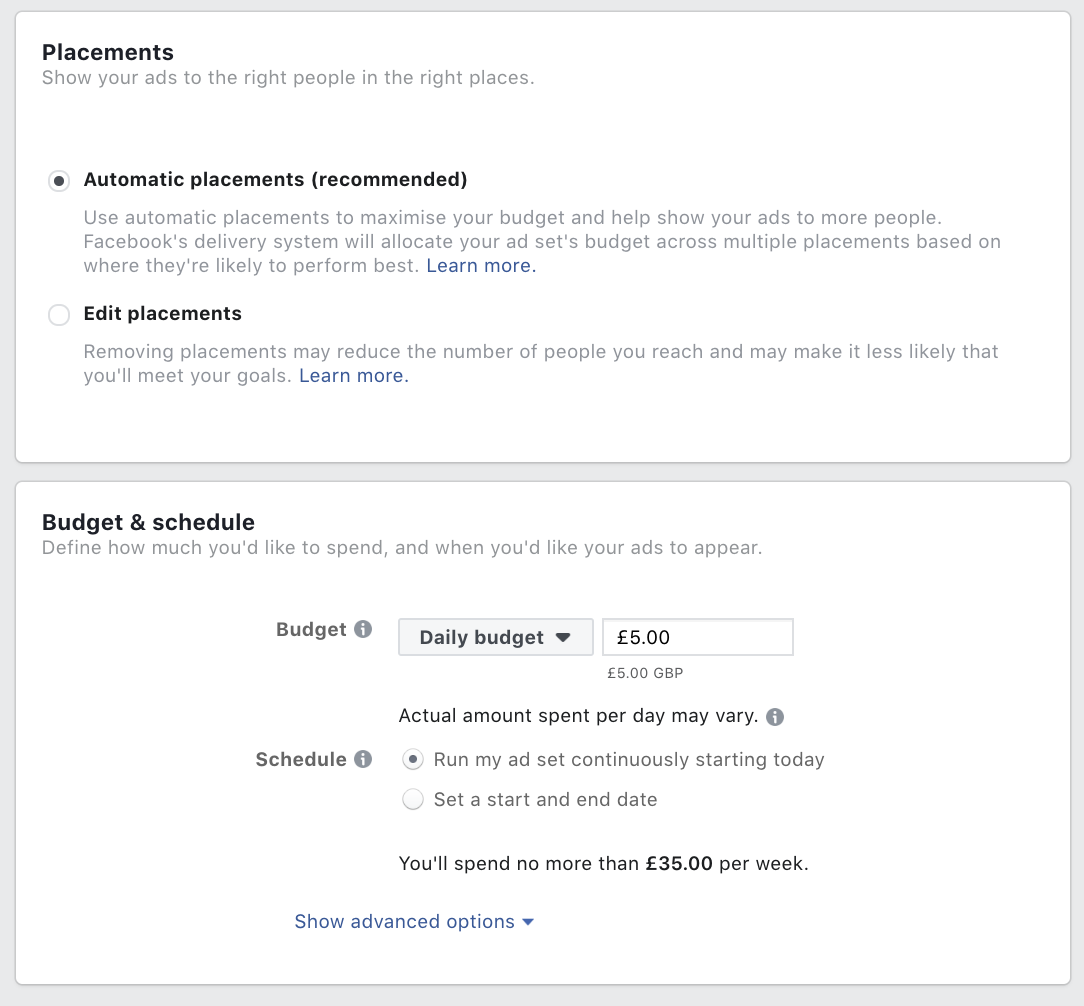Open the Daily budget dropdown

[496, 637]
